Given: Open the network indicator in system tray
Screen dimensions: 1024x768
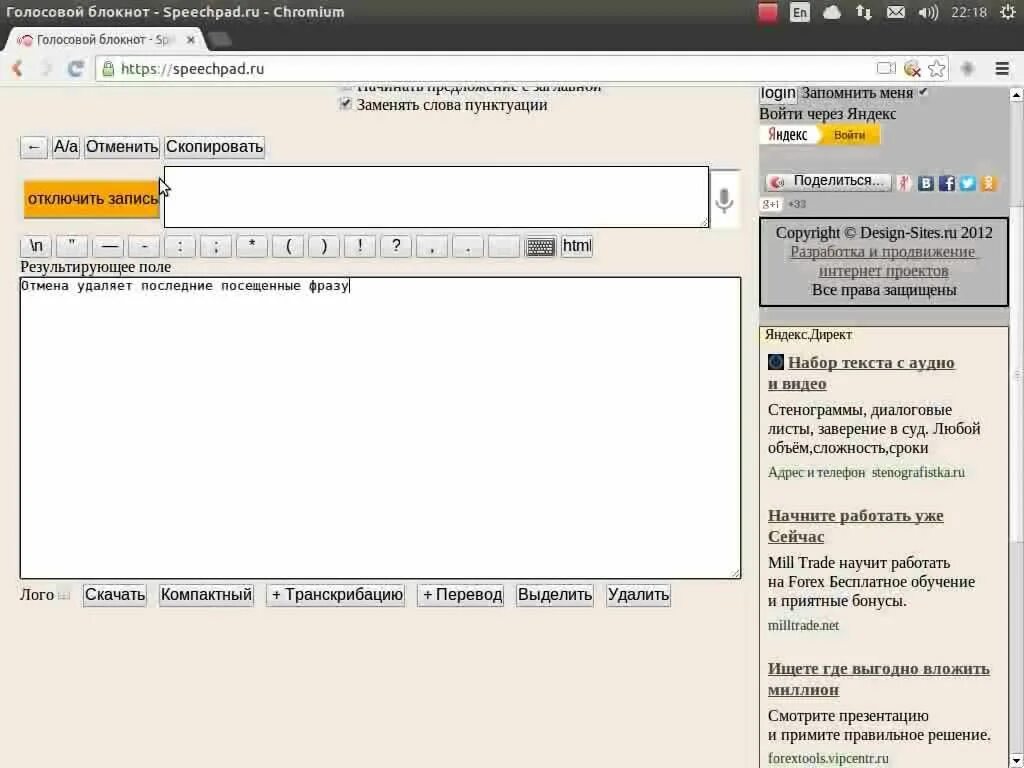Looking at the screenshot, I should coord(864,12).
